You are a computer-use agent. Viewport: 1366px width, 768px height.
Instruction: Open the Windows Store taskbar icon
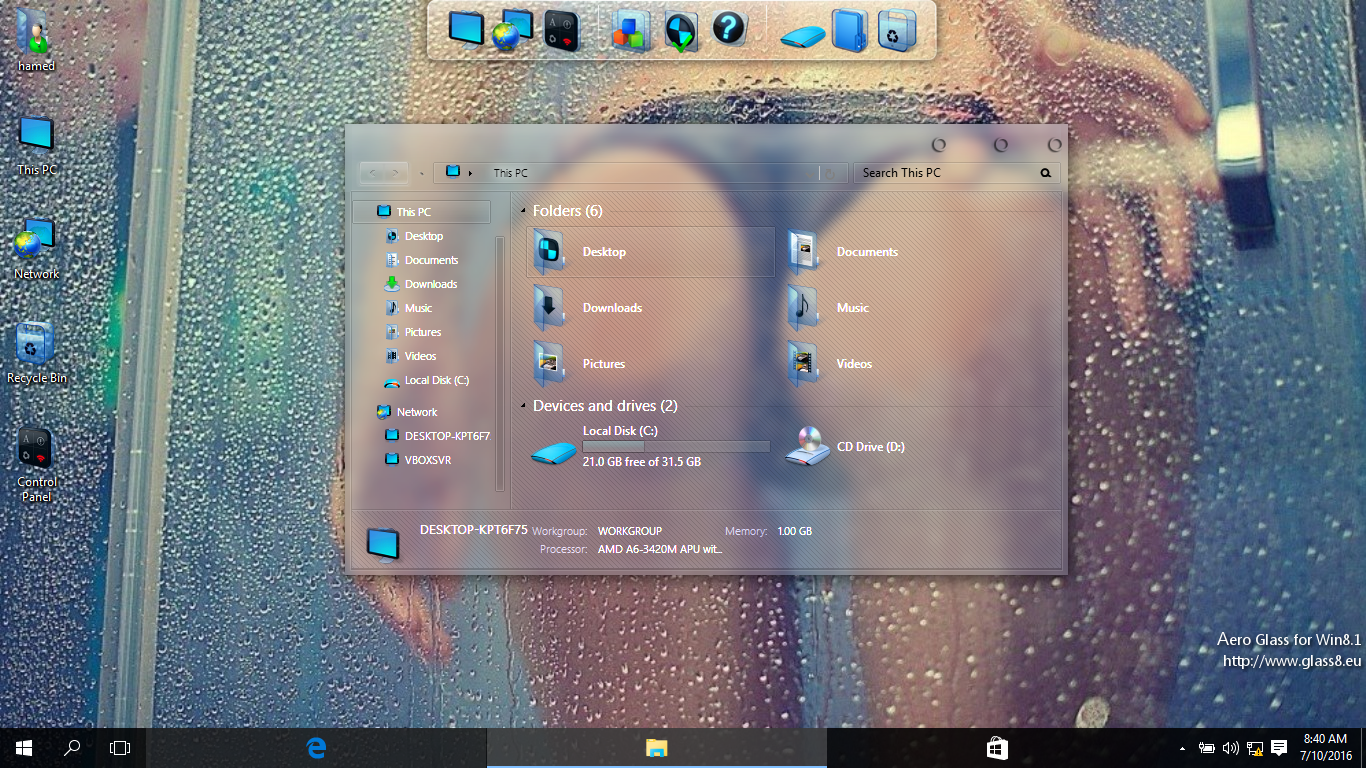tap(996, 747)
